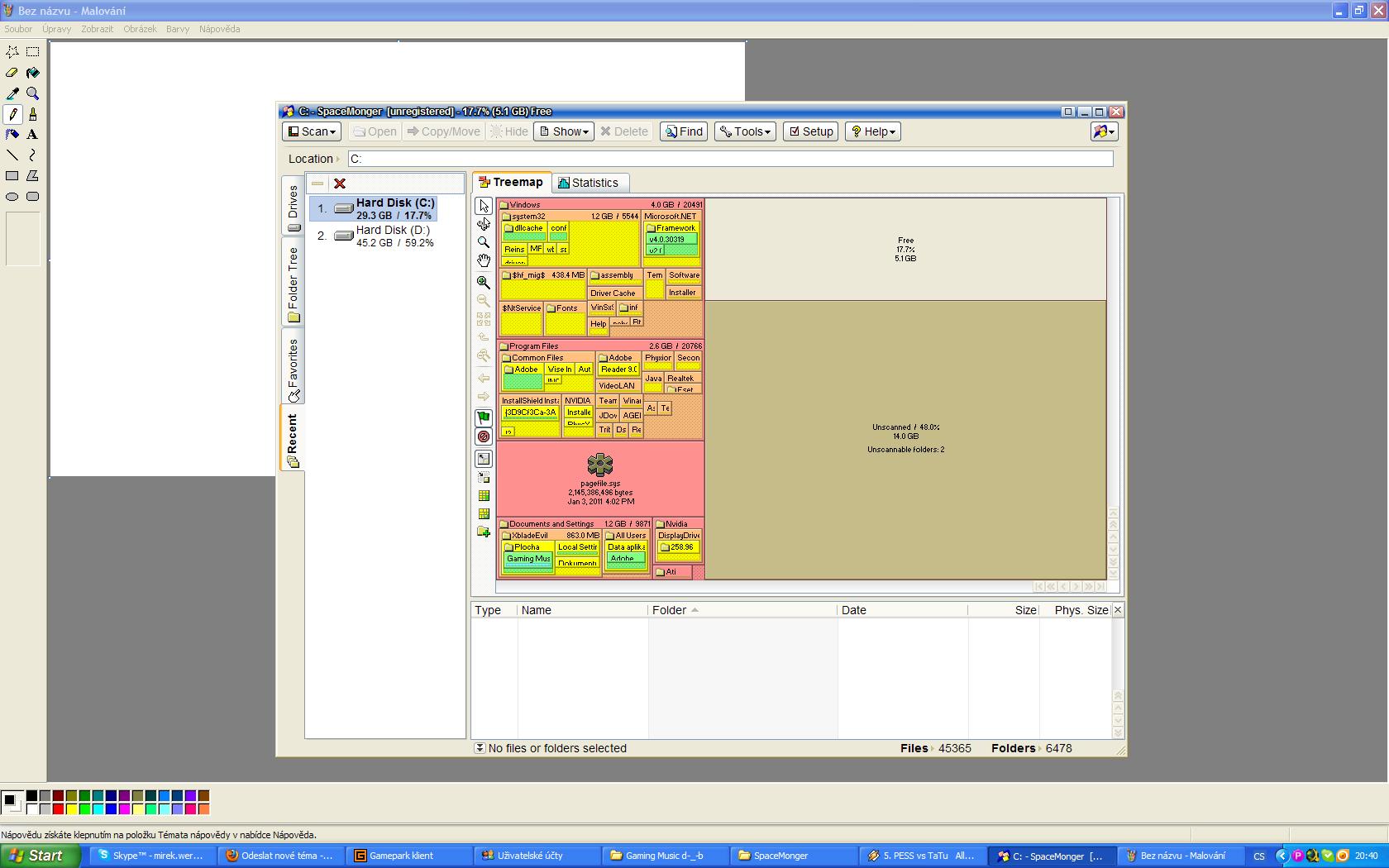Pick the yellow color in Paint's palette

pos(71,808)
